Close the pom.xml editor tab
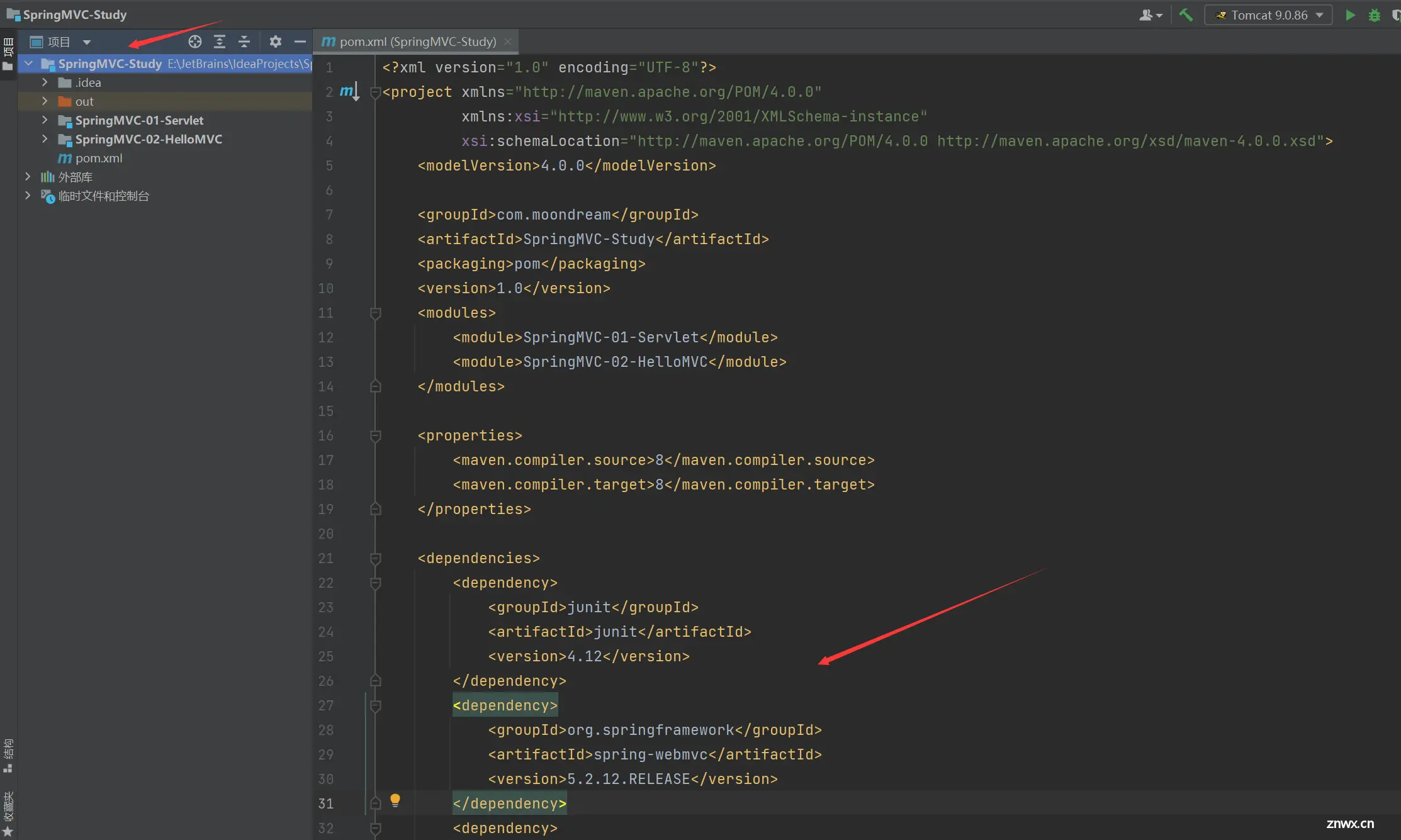Screen dimensions: 1401x840 point(508,42)
